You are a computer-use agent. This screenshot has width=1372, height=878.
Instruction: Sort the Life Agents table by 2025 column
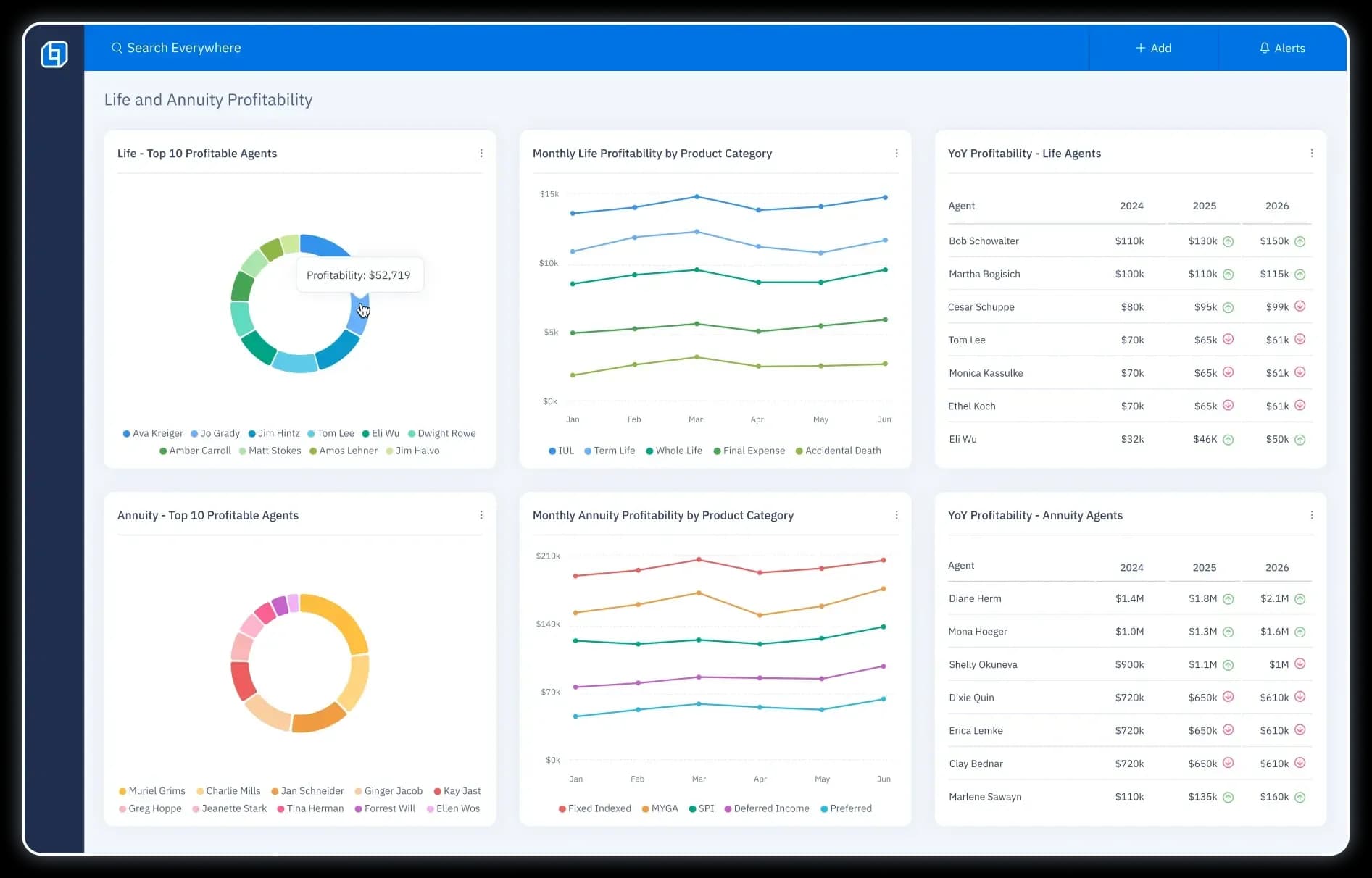[1204, 206]
